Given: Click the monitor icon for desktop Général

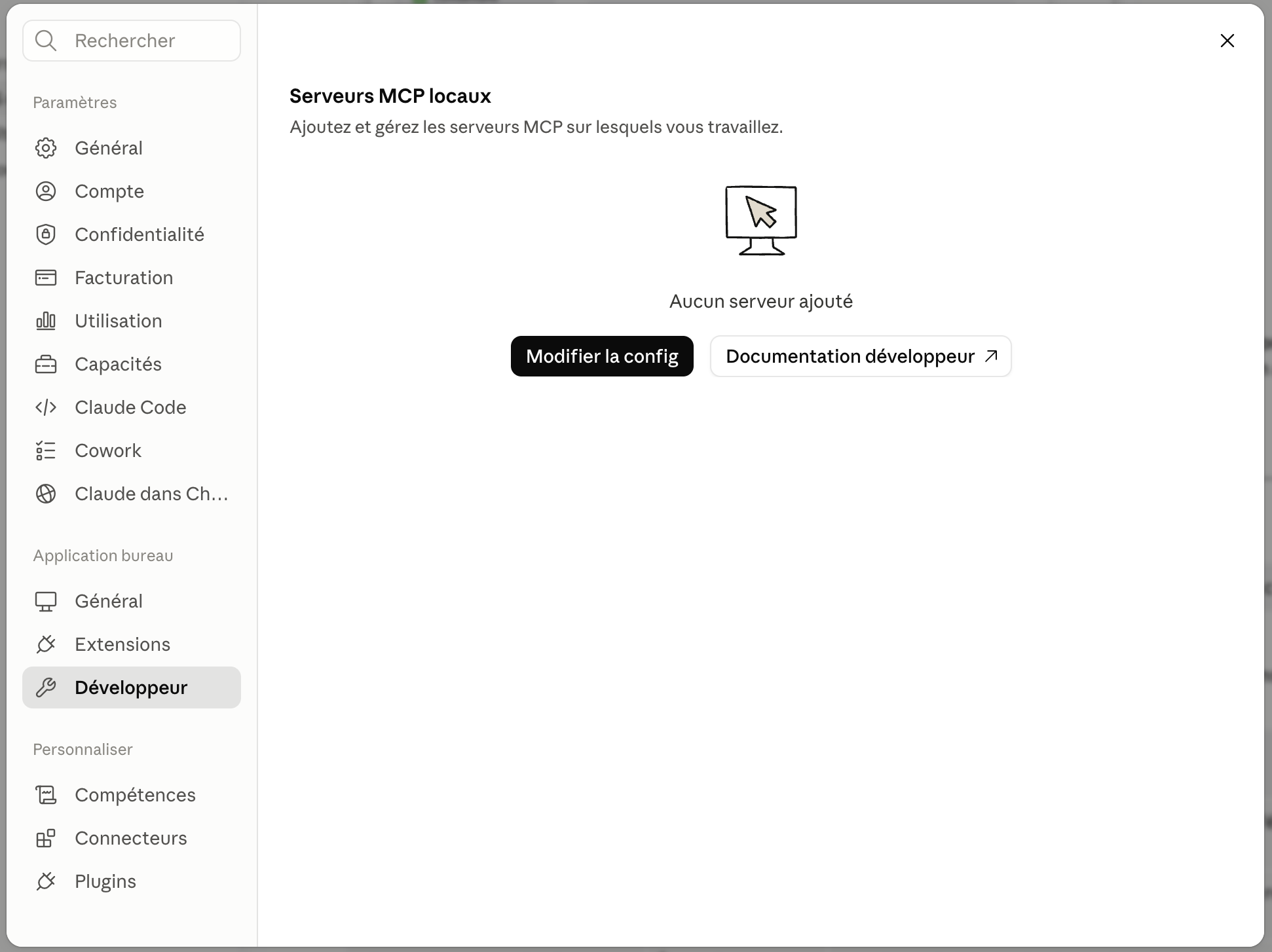Looking at the screenshot, I should pyautogui.click(x=46, y=601).
